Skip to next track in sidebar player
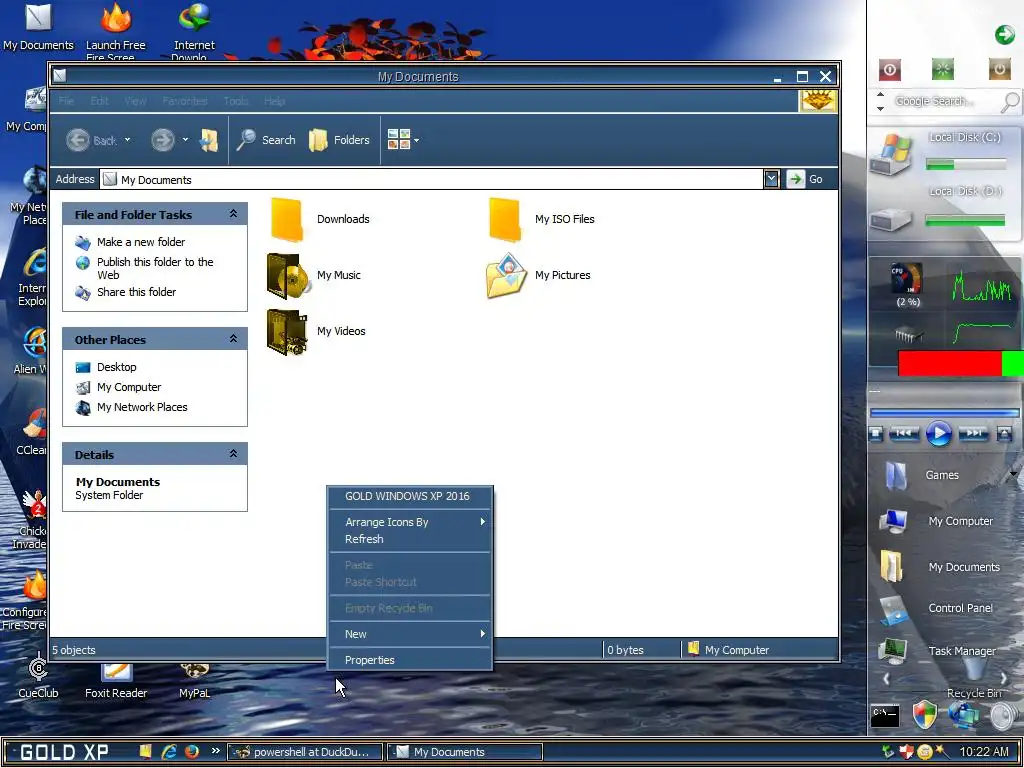The height and width of the screenshot is (768, 1024). [973, 433]
